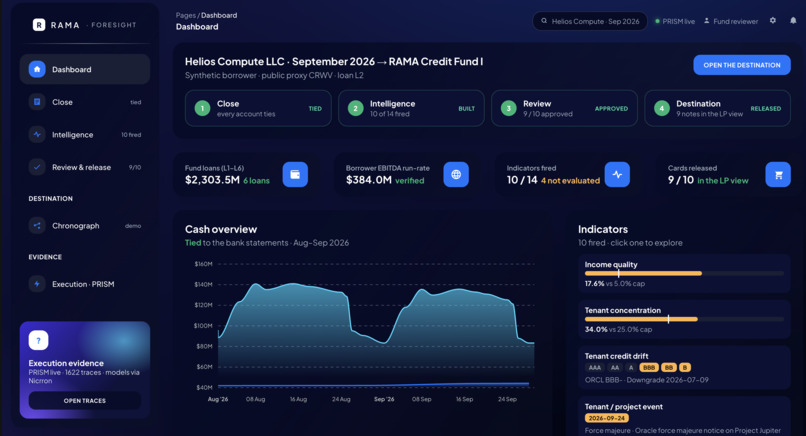Click the cash overview area chart
The width and height of the screenshot is (806, 436).
376,334
